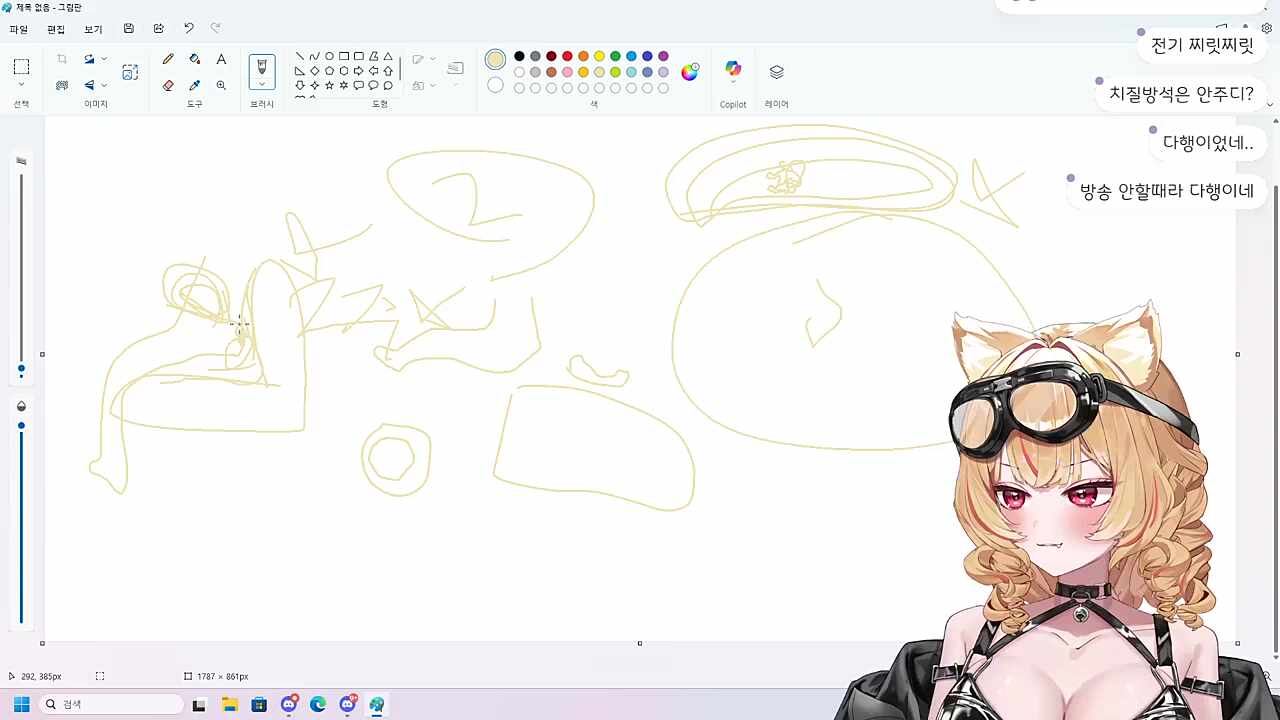The image size is (1280, 720).
Task: Click the Share icon
Action: (158, 29)
